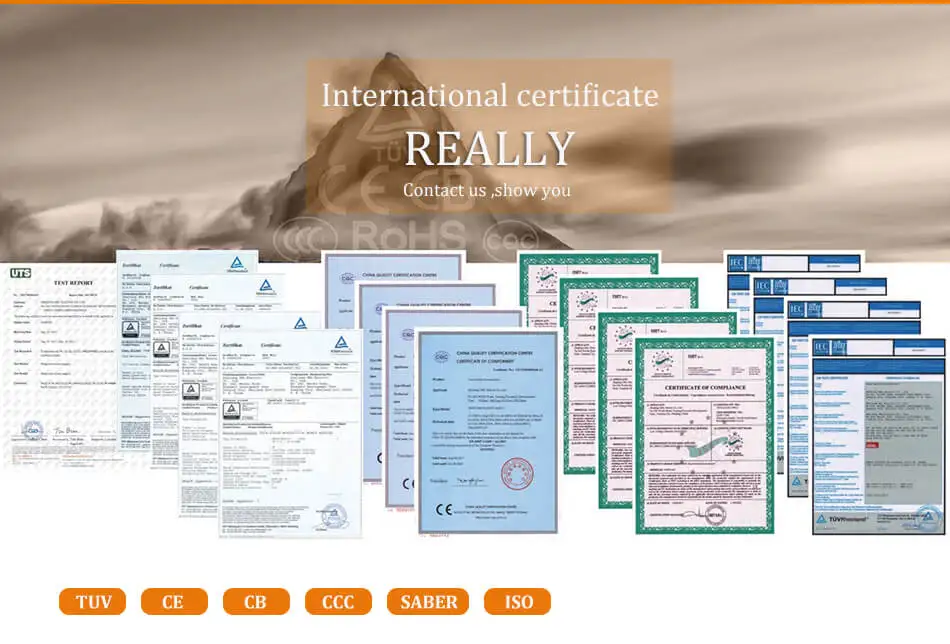Click the UTS logo on test report

[x=21, y=272]
